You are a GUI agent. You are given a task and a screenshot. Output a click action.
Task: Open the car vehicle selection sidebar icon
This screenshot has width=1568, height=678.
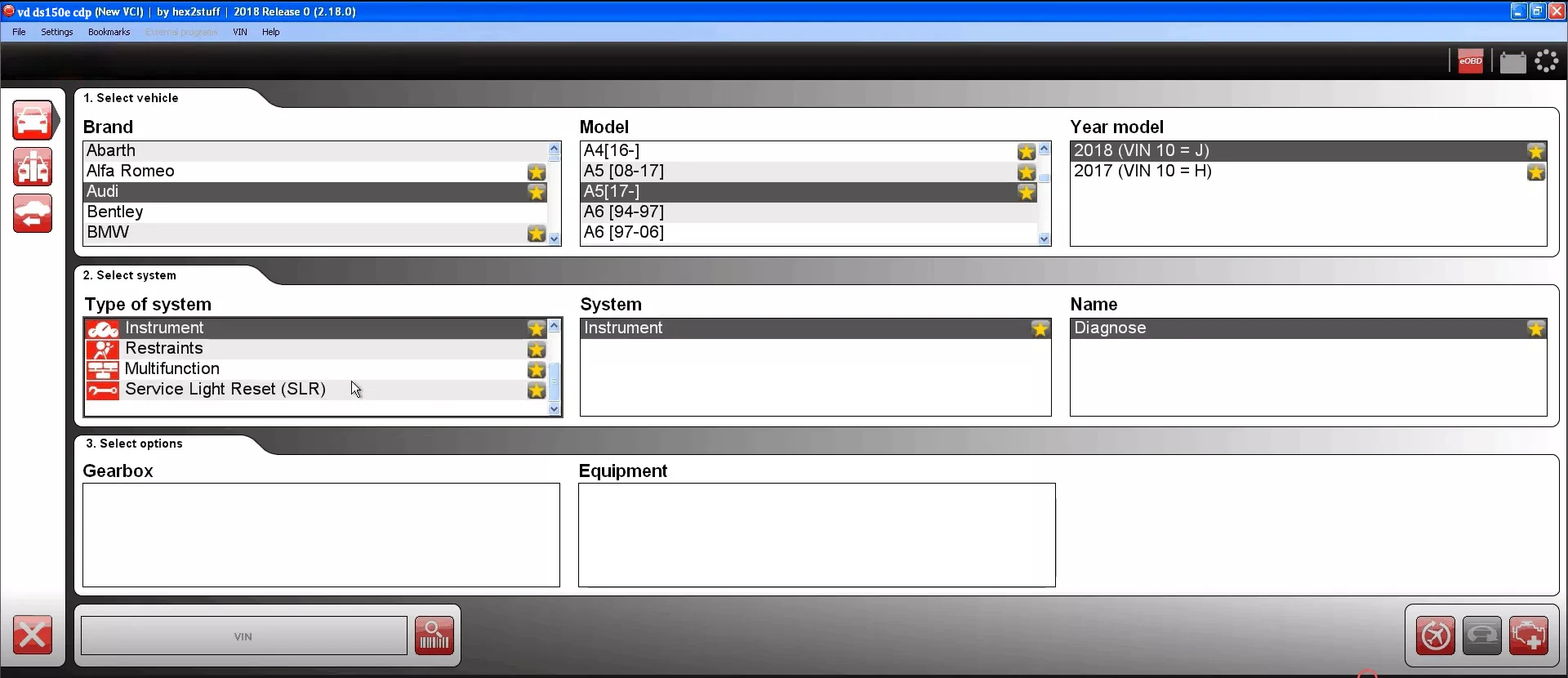[x=33, y=121]
